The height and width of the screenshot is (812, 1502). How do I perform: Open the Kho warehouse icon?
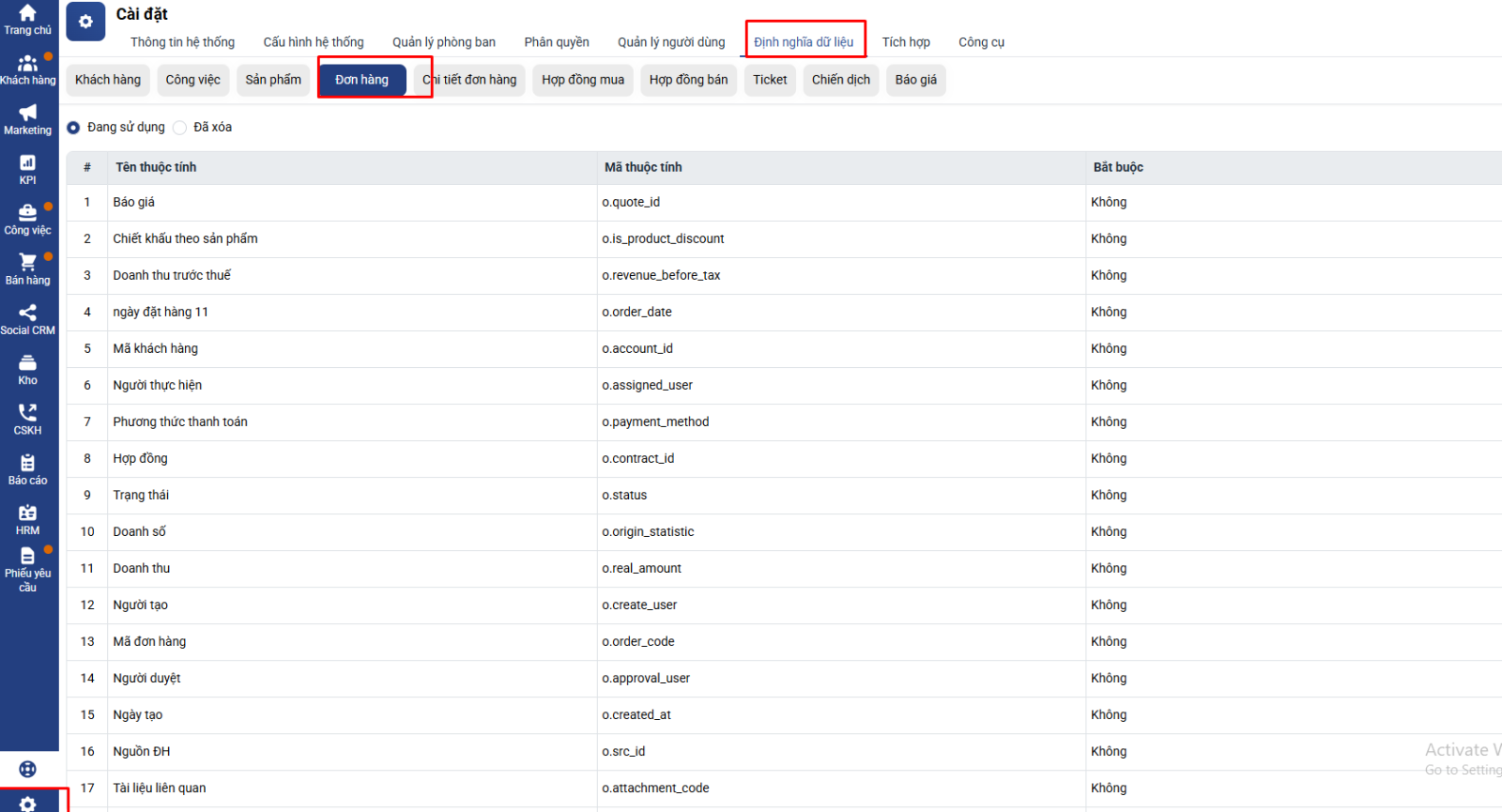pos(27,369)
